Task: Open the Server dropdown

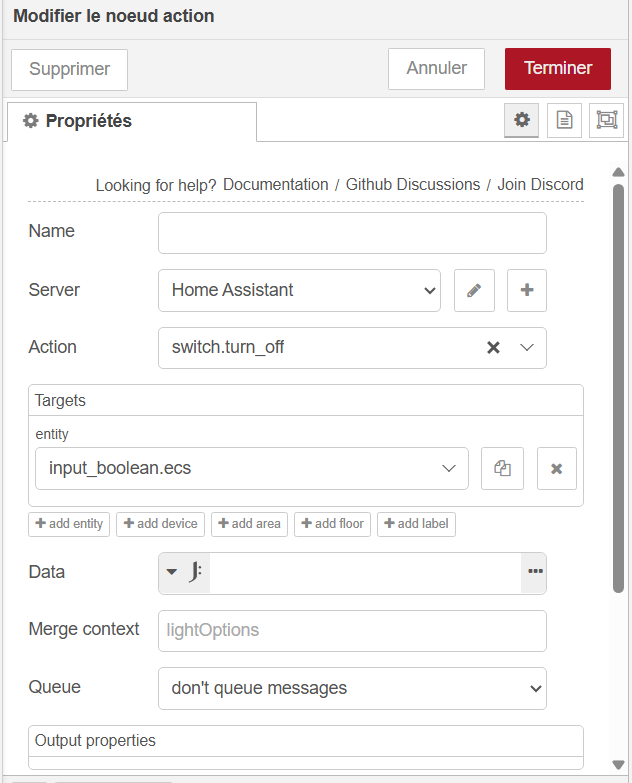Action: [x=300, y=291]
